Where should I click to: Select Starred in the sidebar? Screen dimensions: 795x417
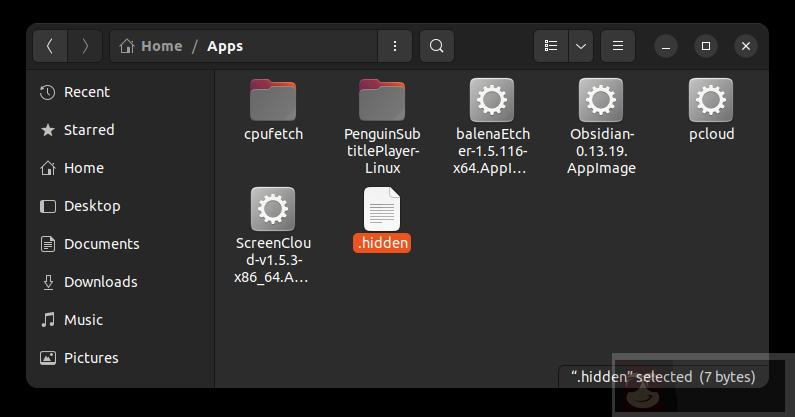(89, 130)
